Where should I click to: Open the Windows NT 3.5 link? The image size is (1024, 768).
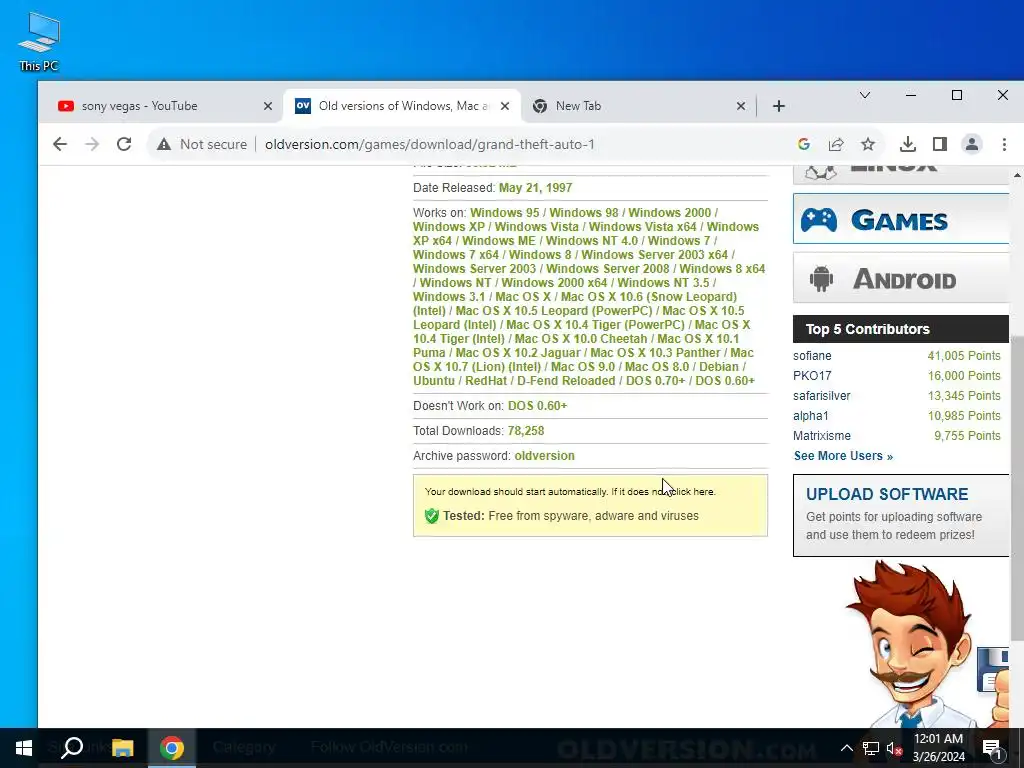(x=663, y=283)
